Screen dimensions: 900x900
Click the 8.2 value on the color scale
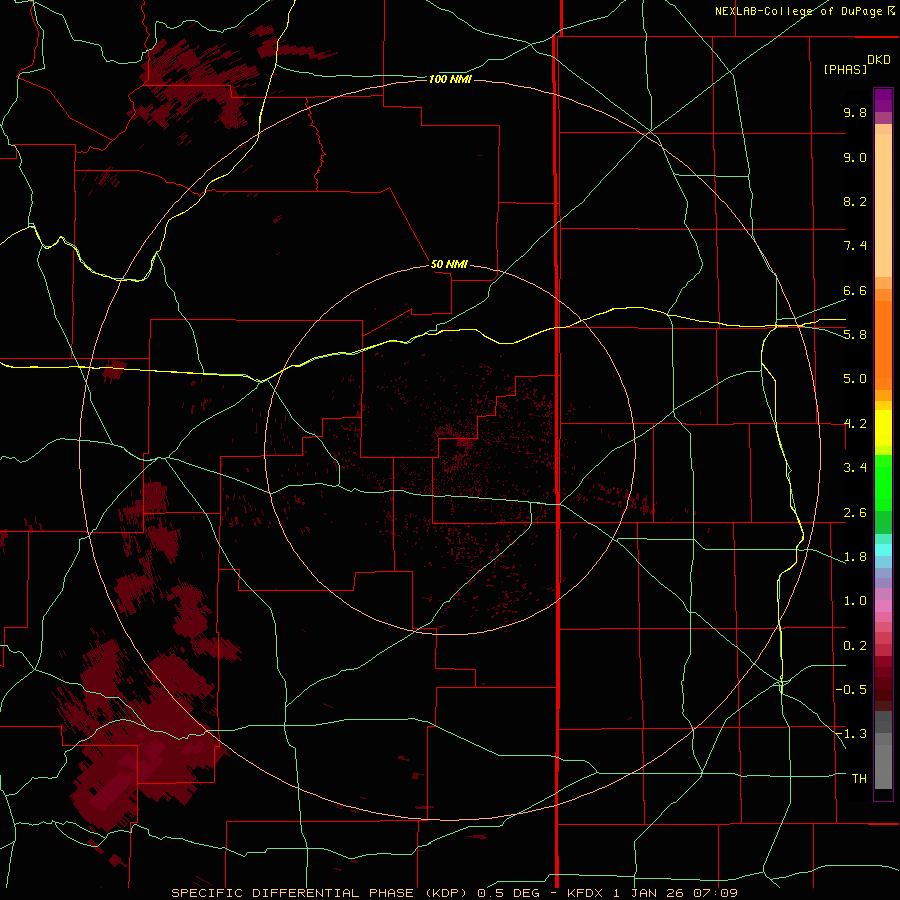pyautogui.click(x=855, y=201)
